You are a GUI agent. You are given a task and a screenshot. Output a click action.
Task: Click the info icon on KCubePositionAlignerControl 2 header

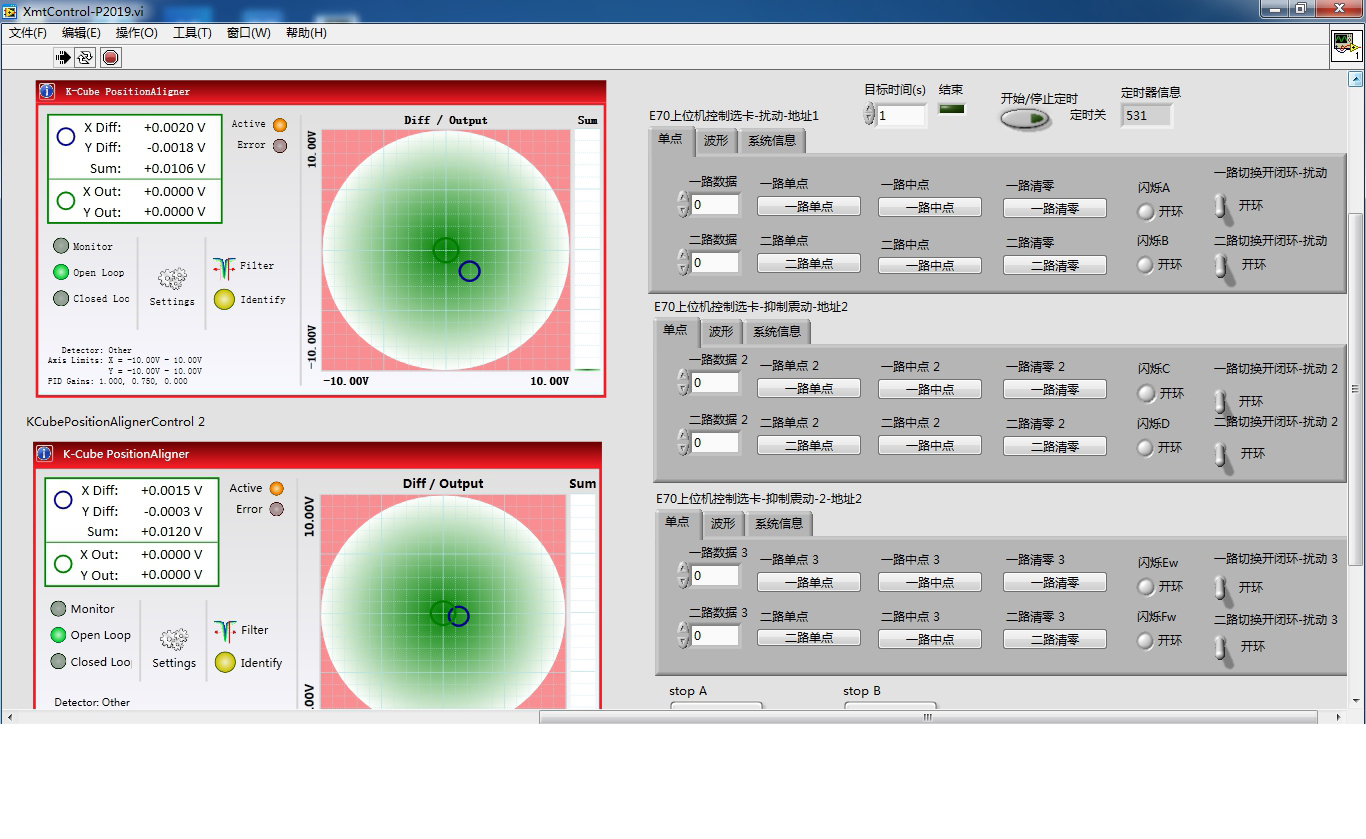[45, 453]
